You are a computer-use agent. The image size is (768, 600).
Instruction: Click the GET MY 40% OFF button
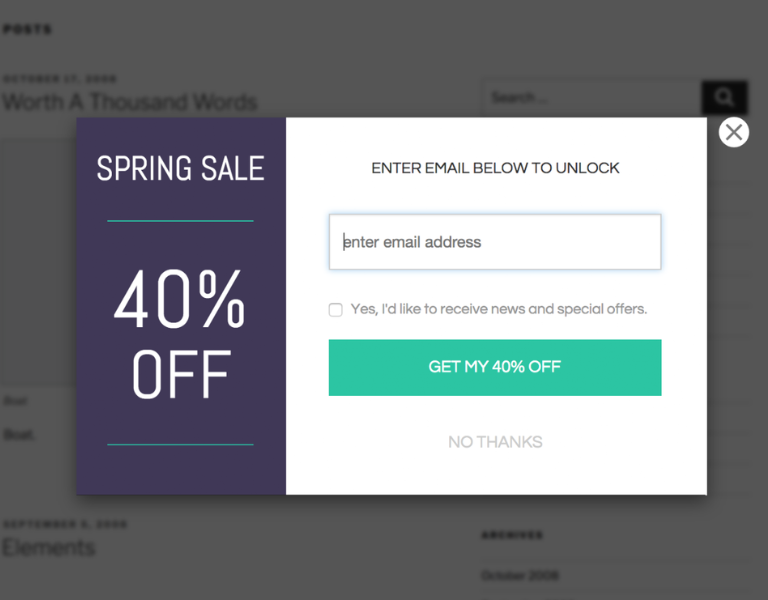495,367
